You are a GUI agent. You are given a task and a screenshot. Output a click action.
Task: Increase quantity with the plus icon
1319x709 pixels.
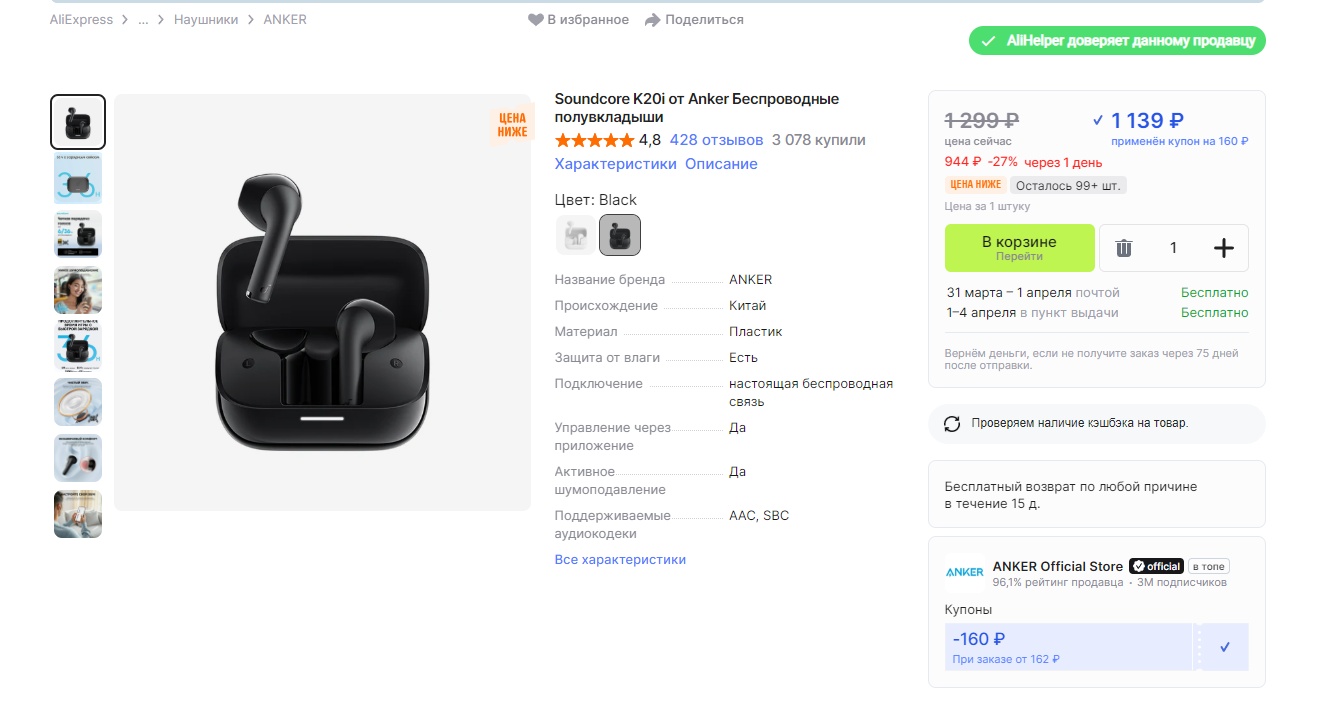[1223, 248]
